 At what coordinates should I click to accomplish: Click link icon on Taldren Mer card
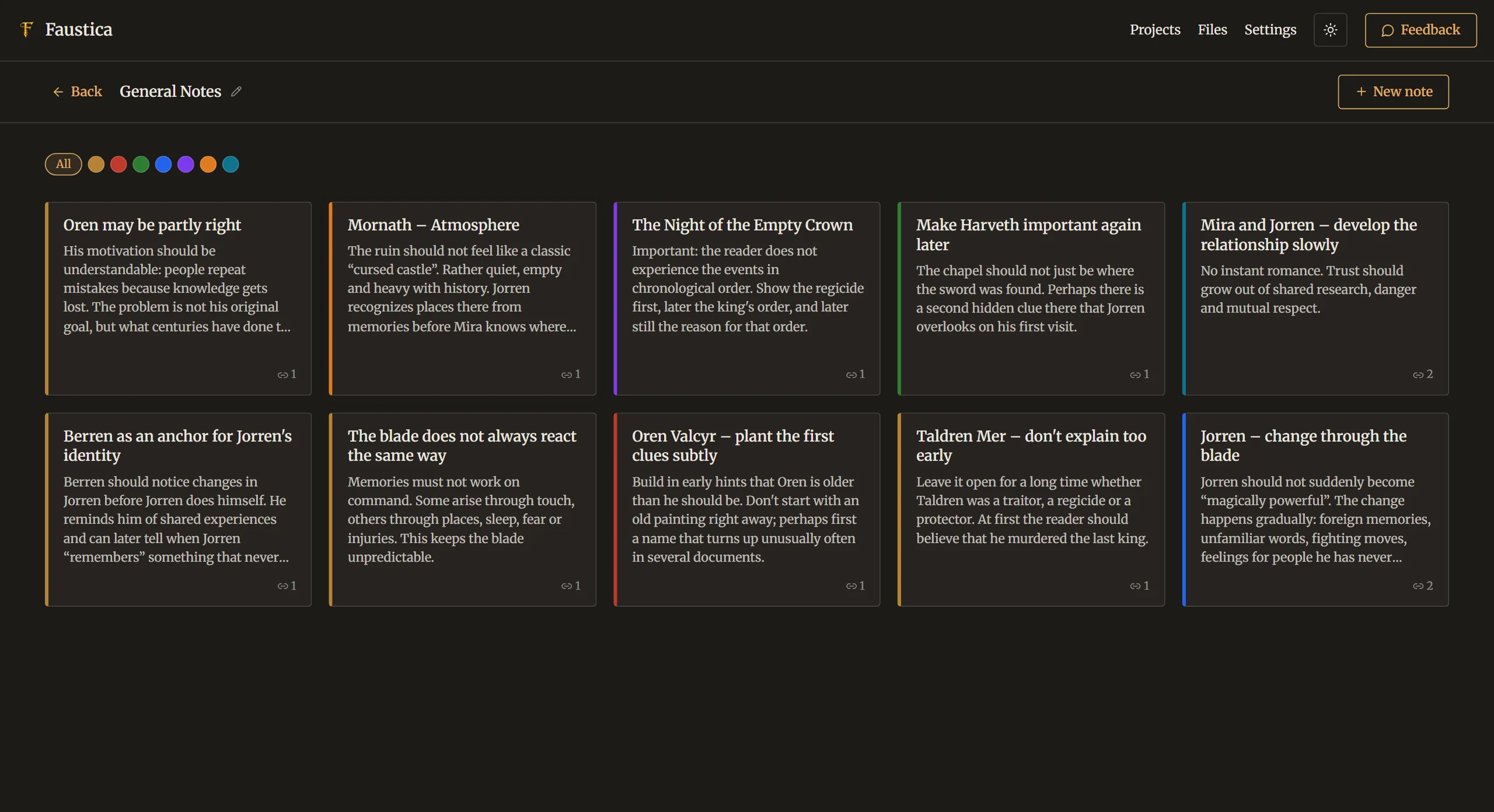(1135, 586)
